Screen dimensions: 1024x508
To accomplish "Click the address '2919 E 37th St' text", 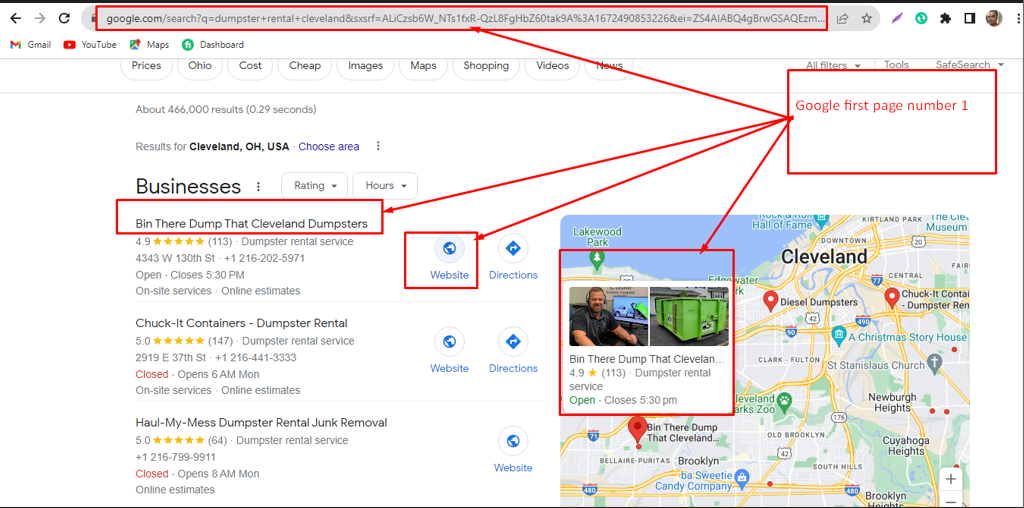I will tap(170, 357).
